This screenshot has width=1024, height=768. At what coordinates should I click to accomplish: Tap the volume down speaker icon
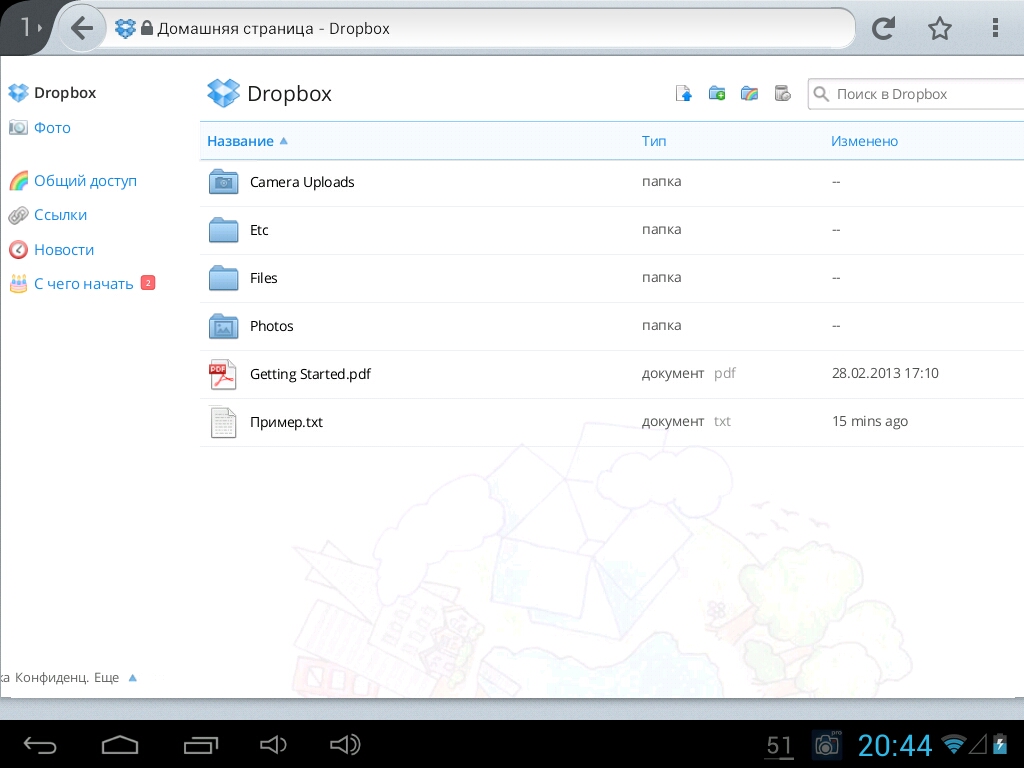[273, 744]
